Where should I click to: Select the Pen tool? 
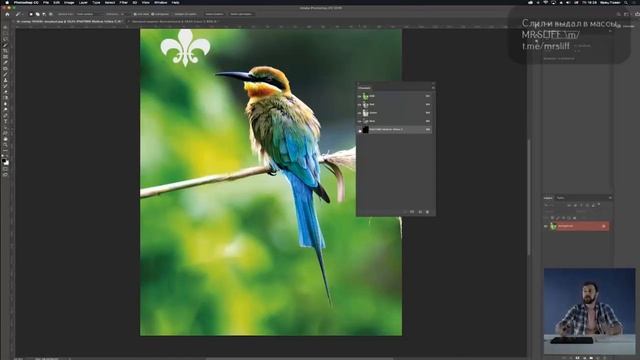tap(5, 115)
